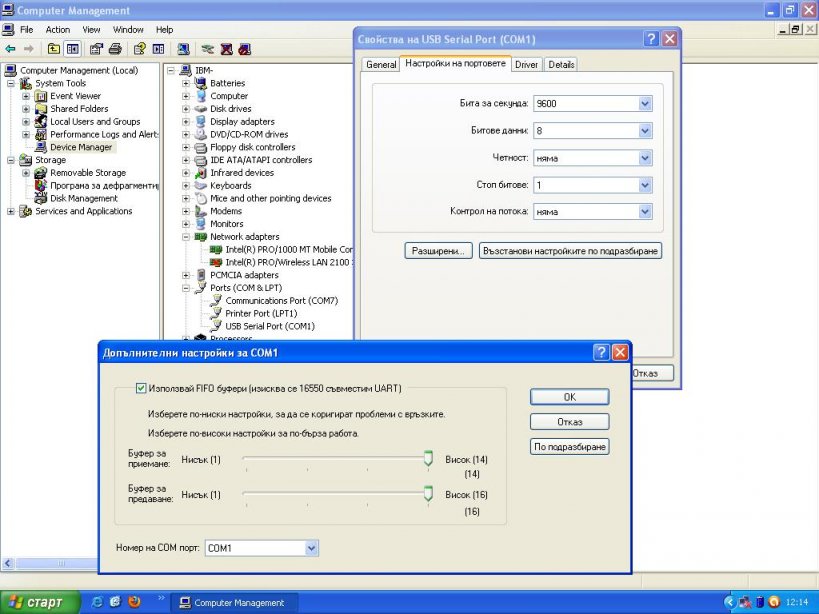This screenshot has width=819, height=614.
Task: Open the Properties icon in the toolbar
Action: [96, 48]
